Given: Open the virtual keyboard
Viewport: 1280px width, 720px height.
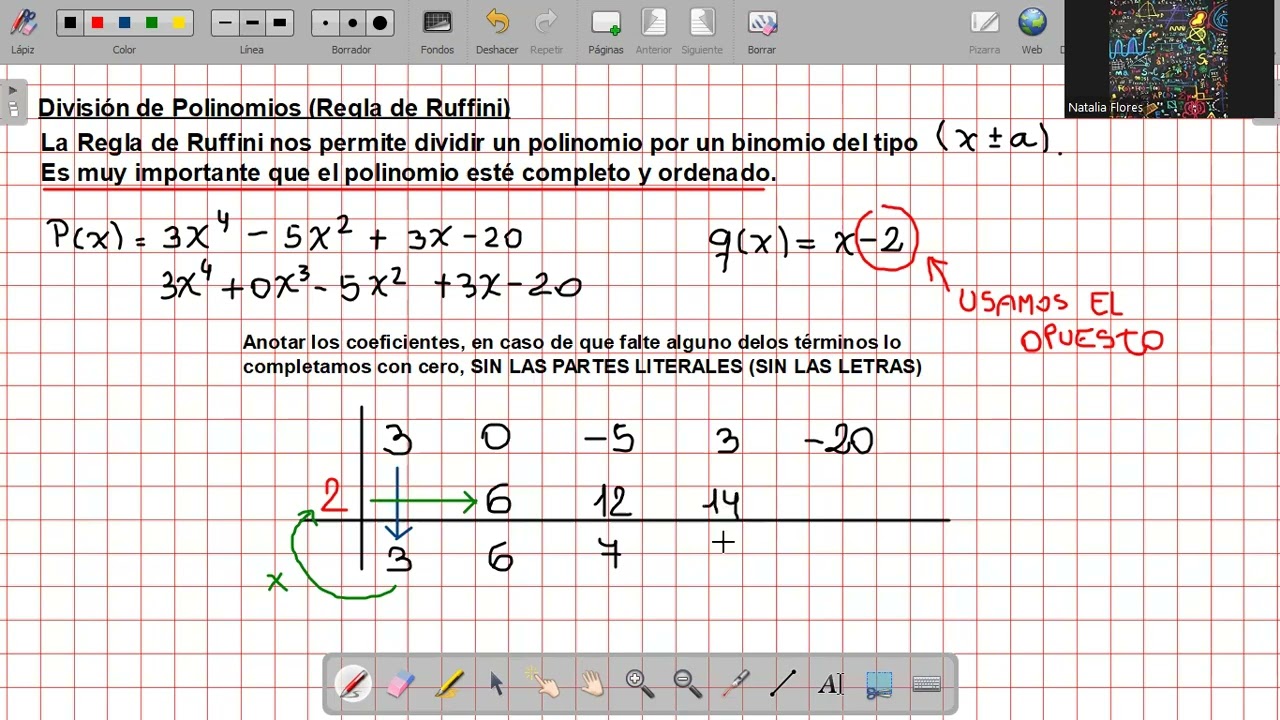Looking at the screenshot, I should coord(927,684).
